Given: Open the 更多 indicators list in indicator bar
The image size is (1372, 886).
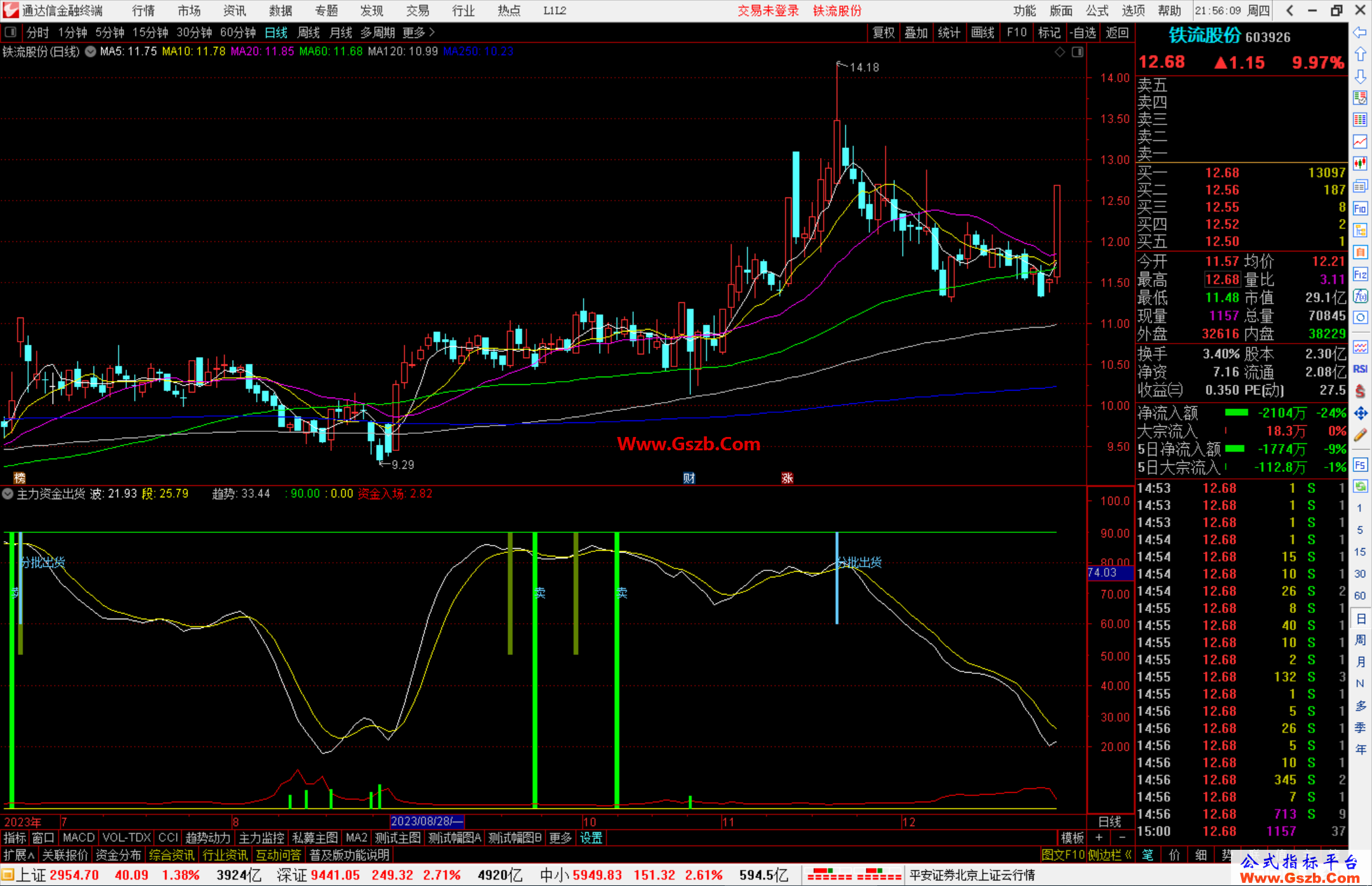Looking at the screenshot, I should click(x=560, y=838).
